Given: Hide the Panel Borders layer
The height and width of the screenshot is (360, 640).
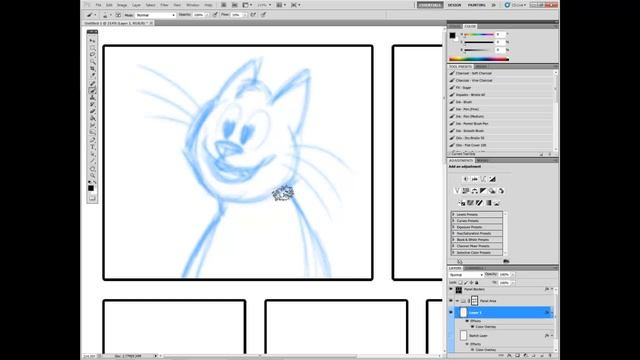Looking at the screenshot, I should [x=451, y=289].
